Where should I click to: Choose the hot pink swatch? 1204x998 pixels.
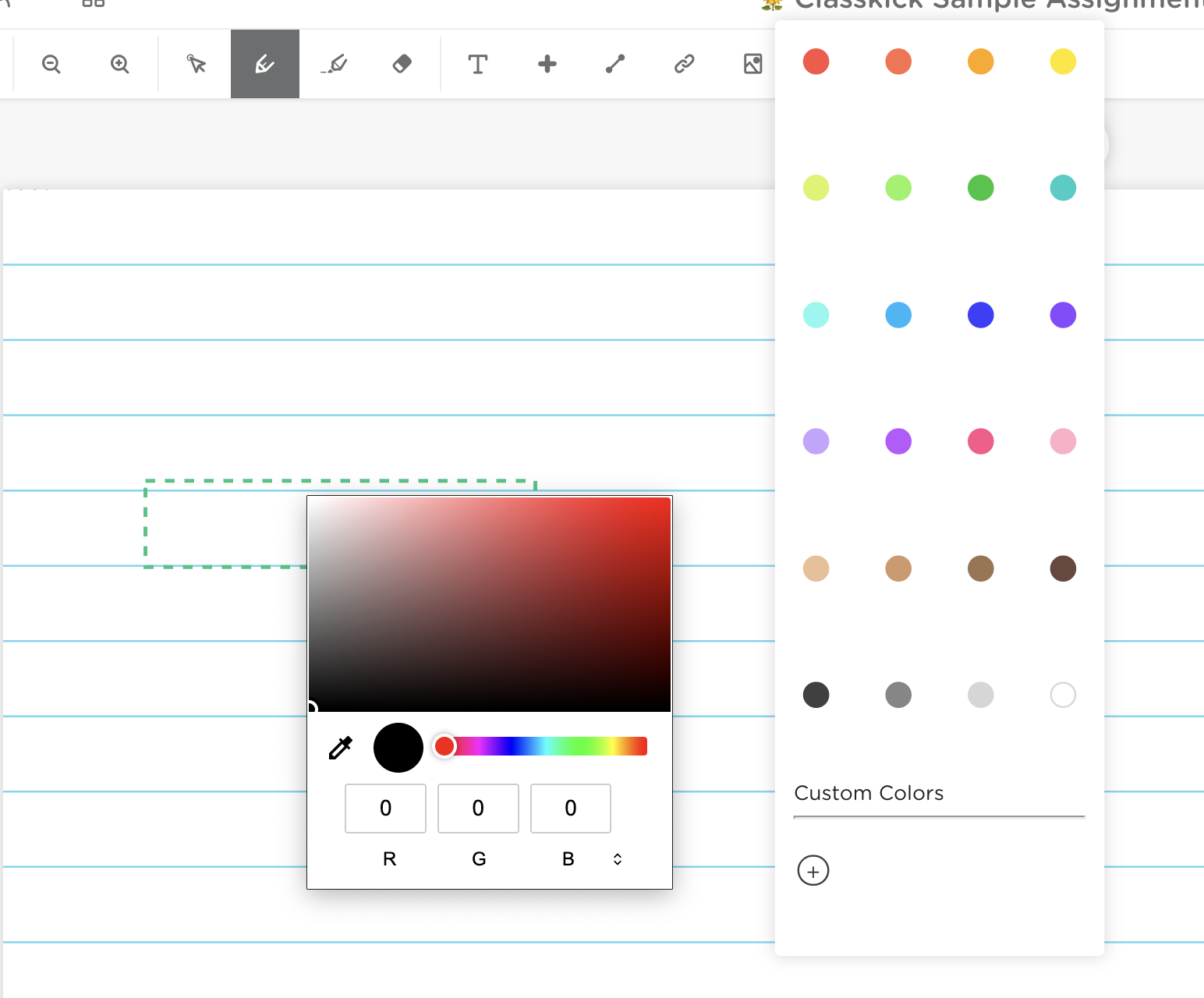[981, 441]
